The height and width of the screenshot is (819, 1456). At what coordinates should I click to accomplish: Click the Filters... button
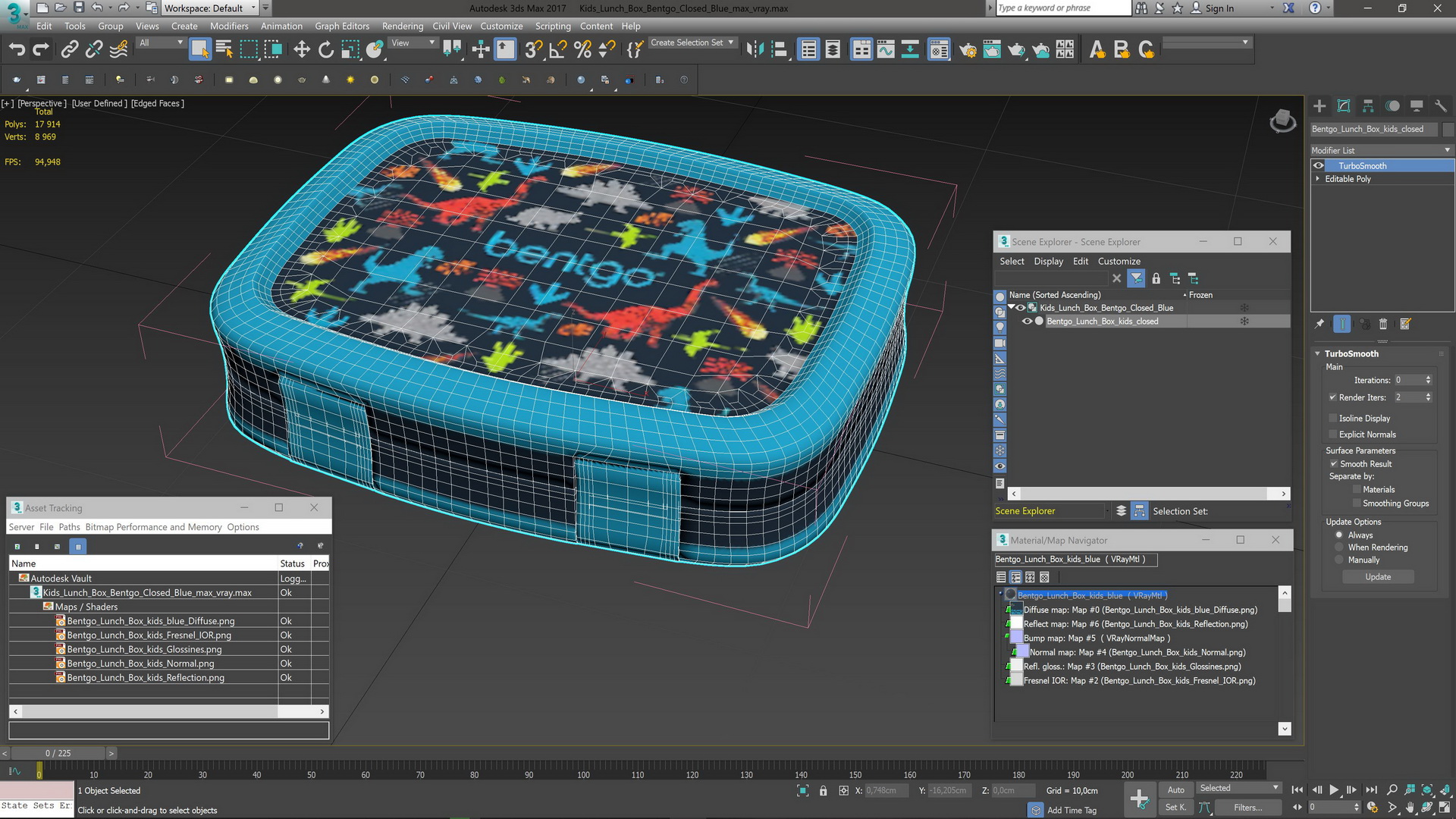(1247, 808)
